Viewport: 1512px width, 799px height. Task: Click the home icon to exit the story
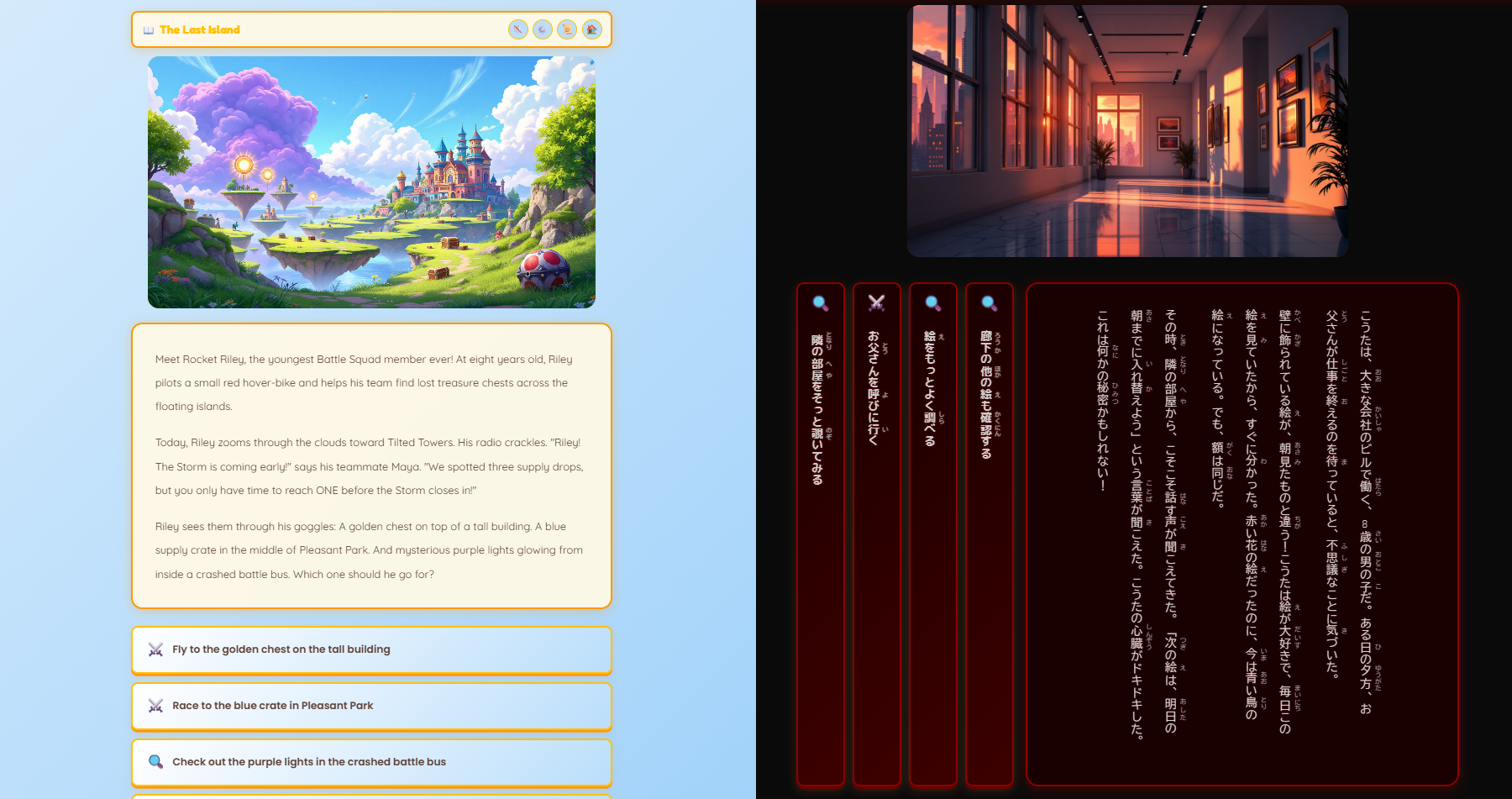click(x=591, y=29)
